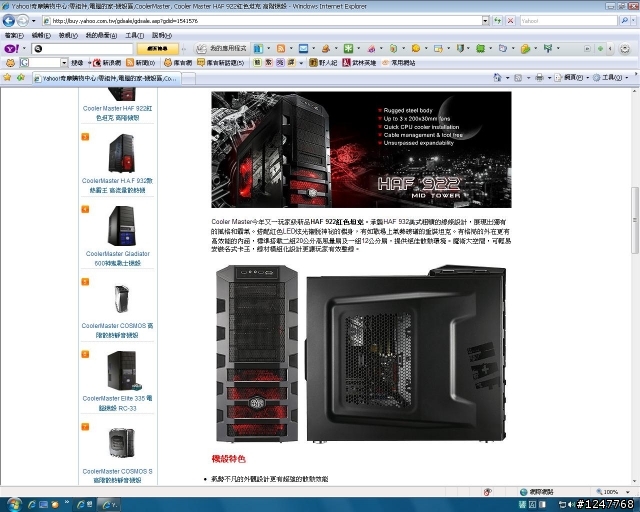Click the Yahoo toolbar search input
The height and width of the screenshot is (512, 640).
[x=82, y=49]
